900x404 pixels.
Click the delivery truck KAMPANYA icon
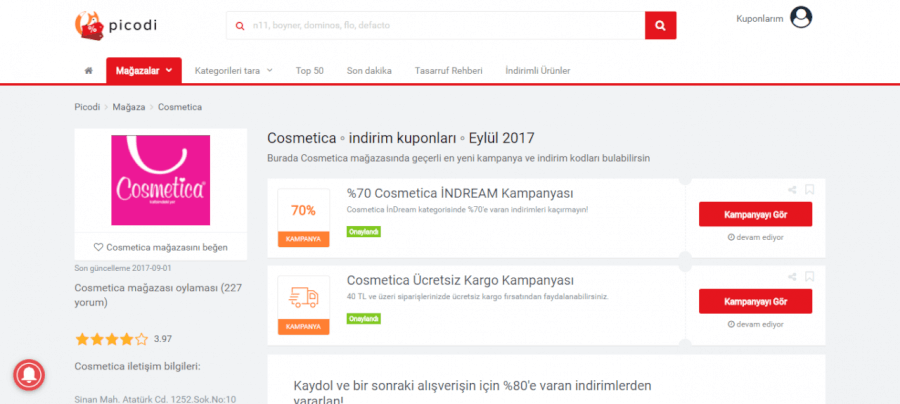tap(304, 305)
